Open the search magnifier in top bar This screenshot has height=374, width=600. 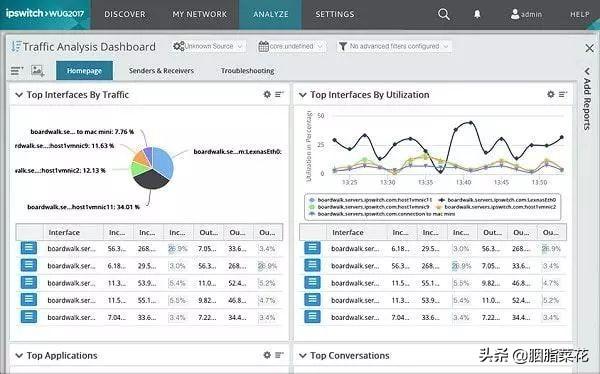(443, 15)
